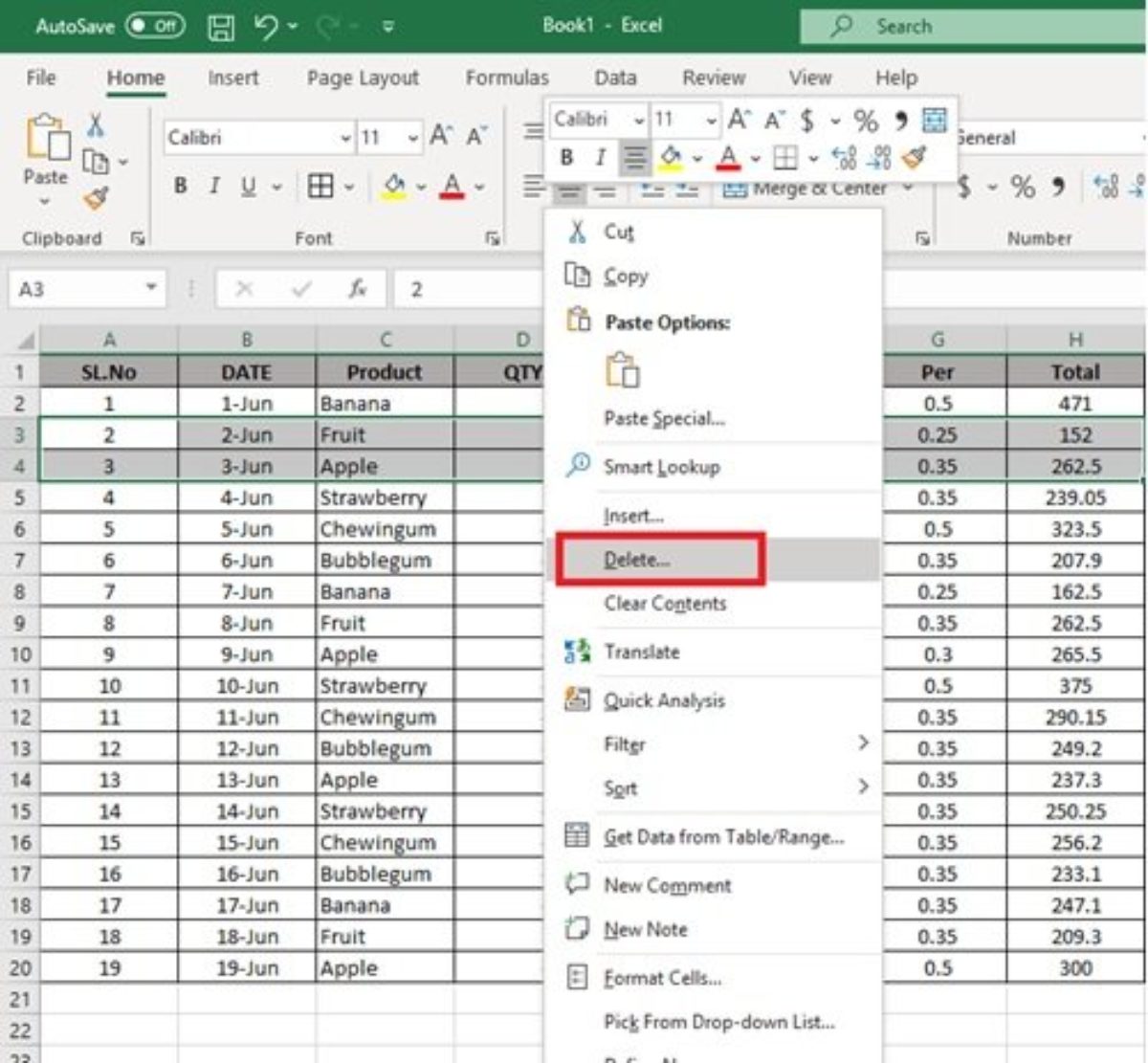Toggle Underline in the ribbon Font group
The height and width of the screenshot is (1063, 1148).
(x=248, y=186)
